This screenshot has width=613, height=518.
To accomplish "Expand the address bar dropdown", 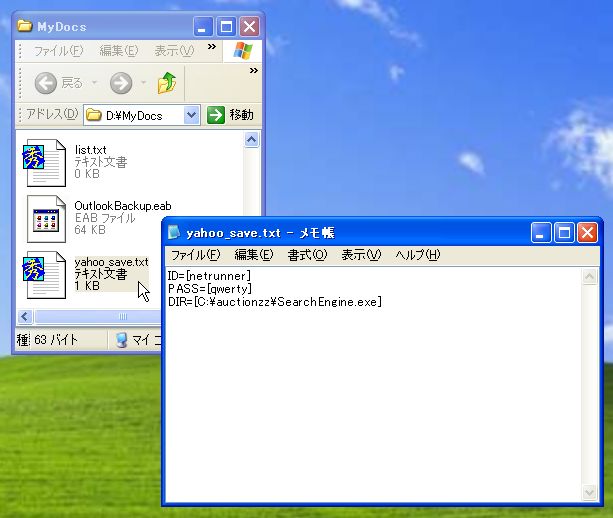I will pyautogui.click(x=192, y=115).
